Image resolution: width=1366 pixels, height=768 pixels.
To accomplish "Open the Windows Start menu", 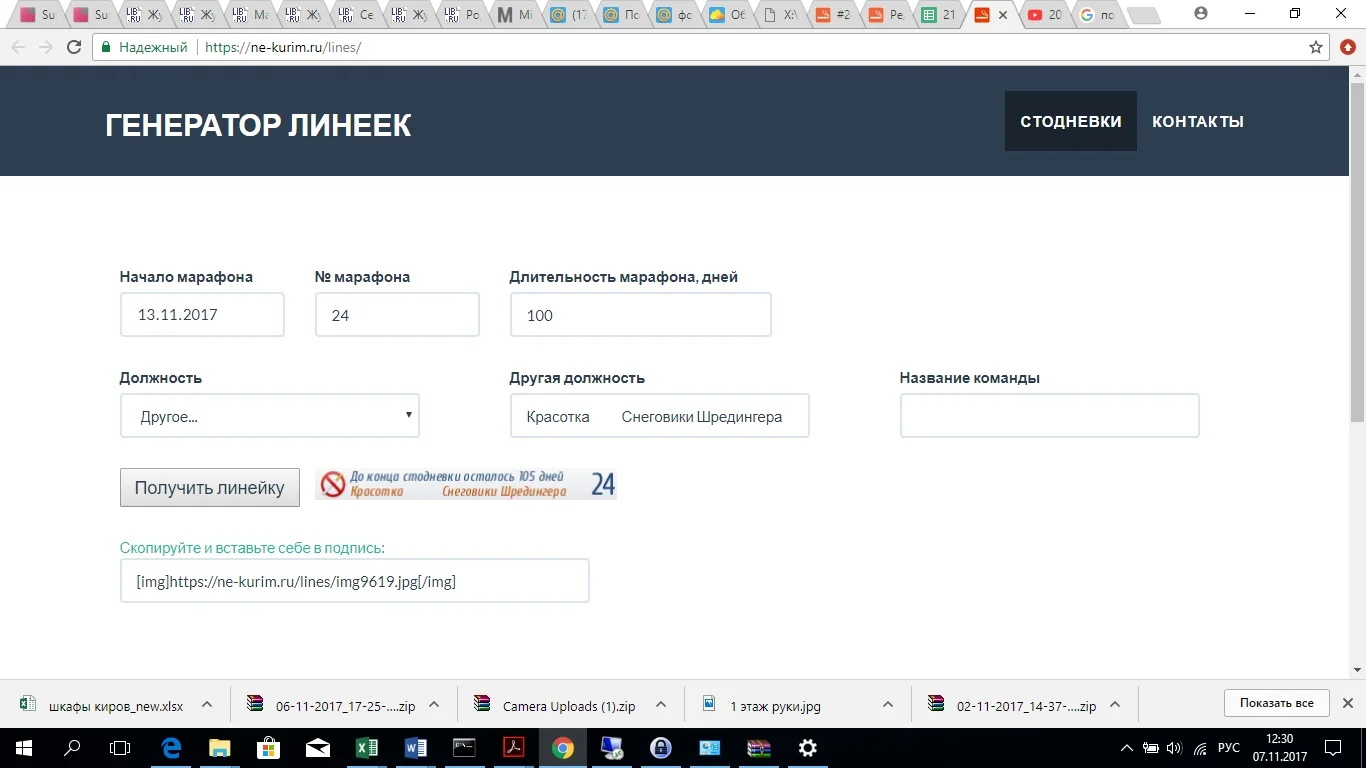I will point(24,747).
